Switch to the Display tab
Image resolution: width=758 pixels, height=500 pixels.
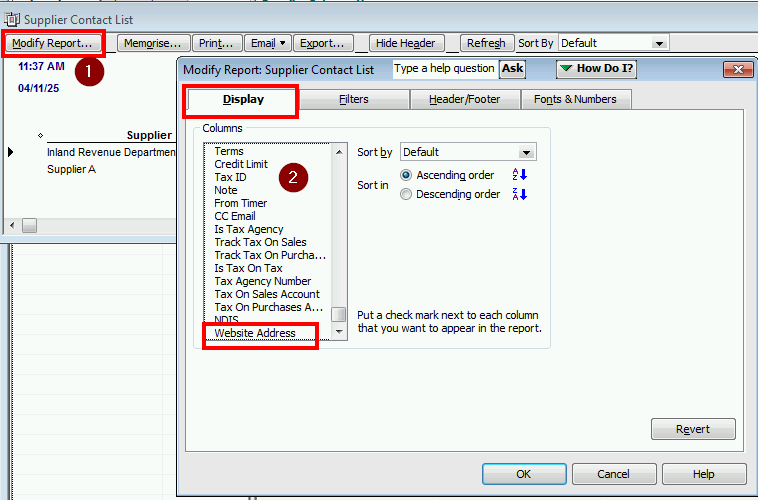click(x=243, y=100)
